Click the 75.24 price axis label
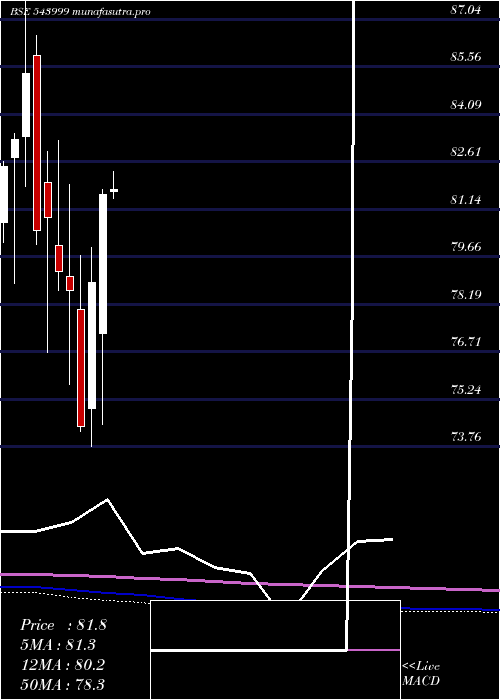 point(466,390)
